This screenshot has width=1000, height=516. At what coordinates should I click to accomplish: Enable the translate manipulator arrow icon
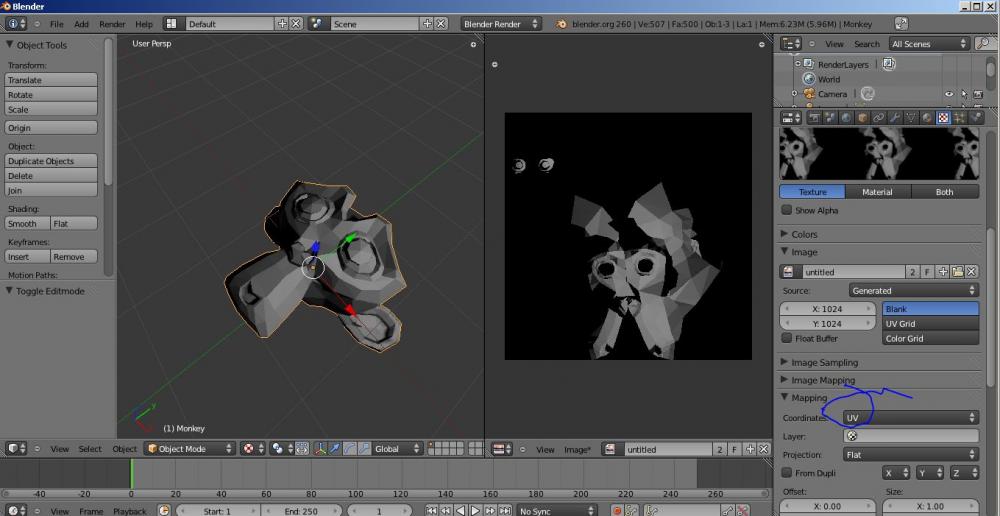pos(334,448)
